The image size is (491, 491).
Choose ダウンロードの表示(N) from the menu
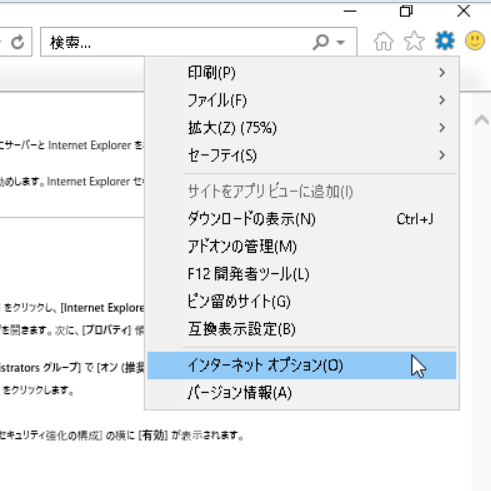pyautogui.click(x=302, y=219)
